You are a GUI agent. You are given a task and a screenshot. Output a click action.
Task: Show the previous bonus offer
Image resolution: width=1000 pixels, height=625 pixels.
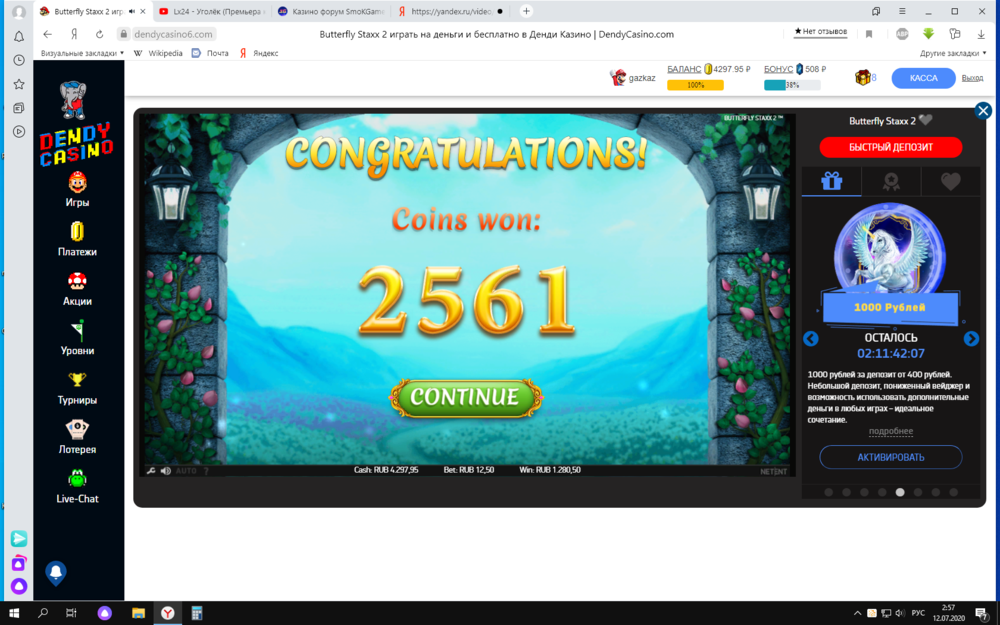811,339
